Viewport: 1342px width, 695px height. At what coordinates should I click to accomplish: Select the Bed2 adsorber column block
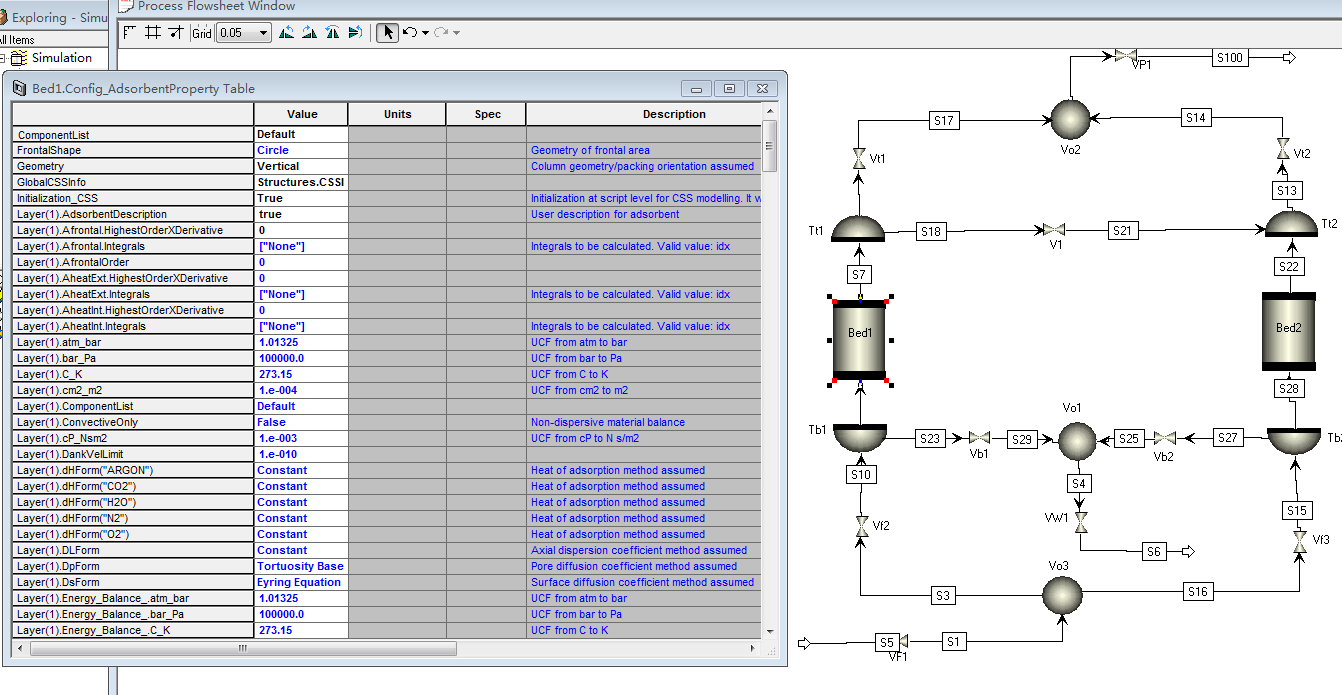(x=1289, y=329)
